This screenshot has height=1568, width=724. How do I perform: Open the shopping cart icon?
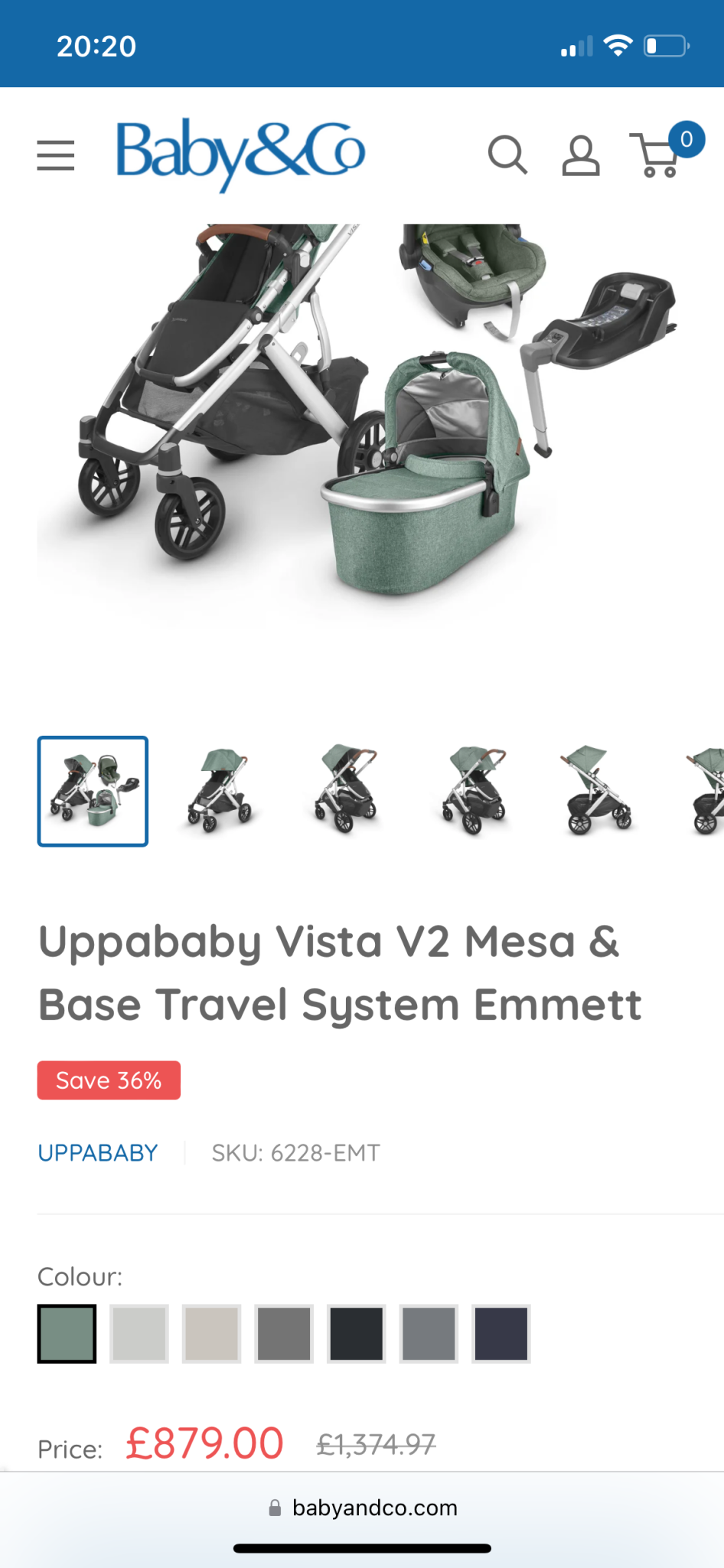tap(655, 155)
